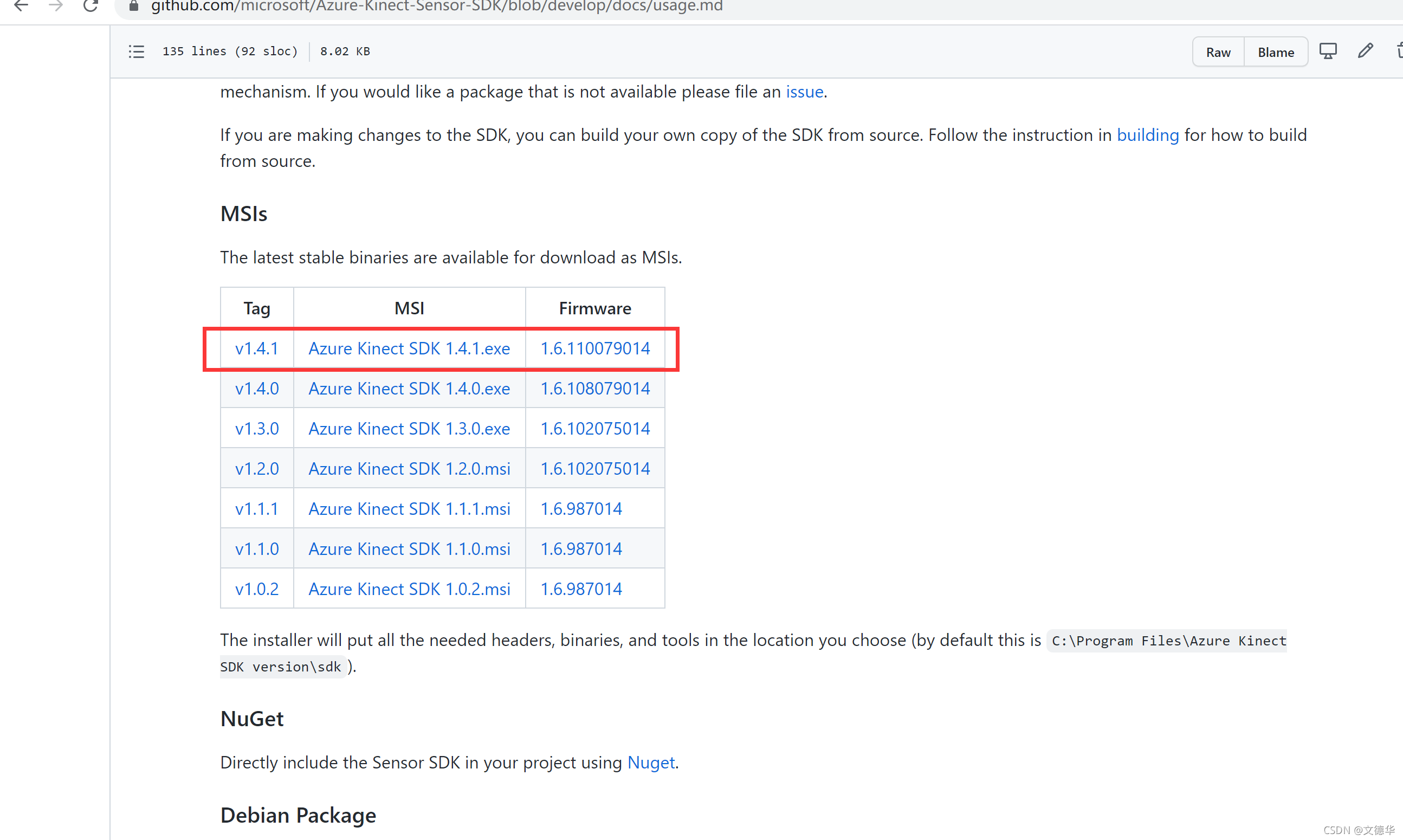Click the padlock site info icon
This screenshot has width=1403, height=840.
[x=134, y=5]
